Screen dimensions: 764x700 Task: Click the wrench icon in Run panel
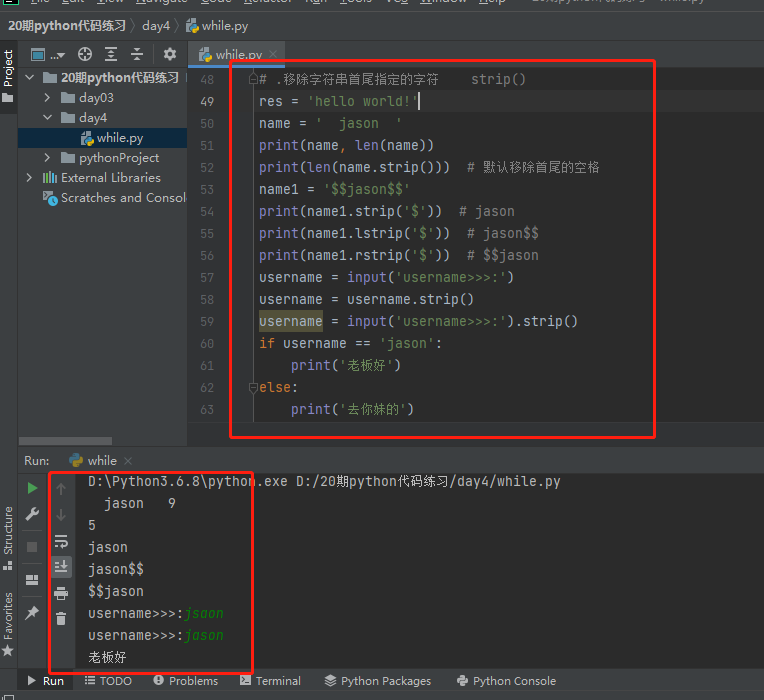point(32,514)
